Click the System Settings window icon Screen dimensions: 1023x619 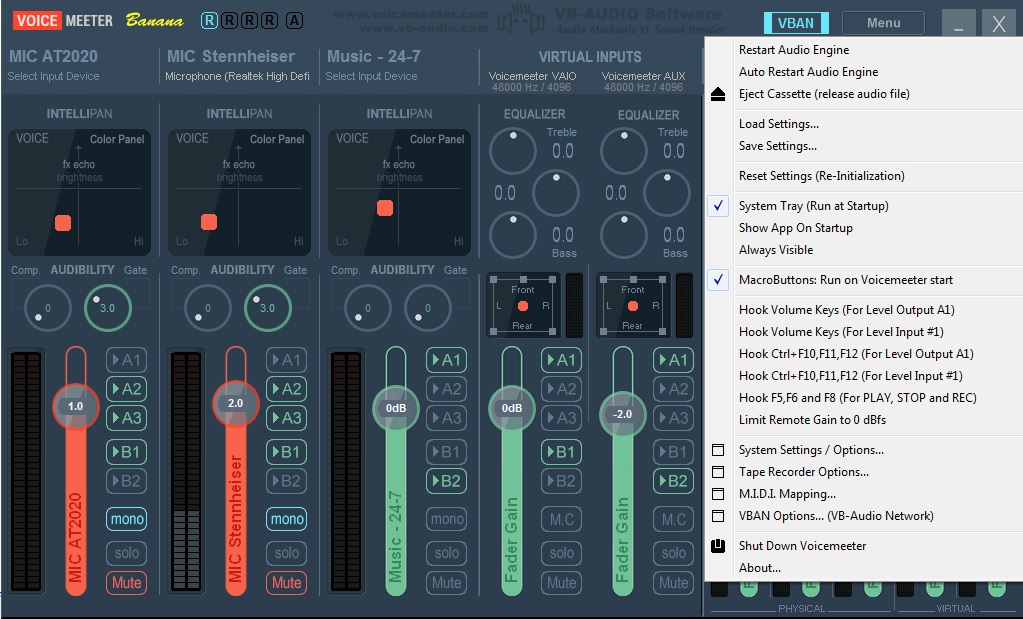pos(718,450)
